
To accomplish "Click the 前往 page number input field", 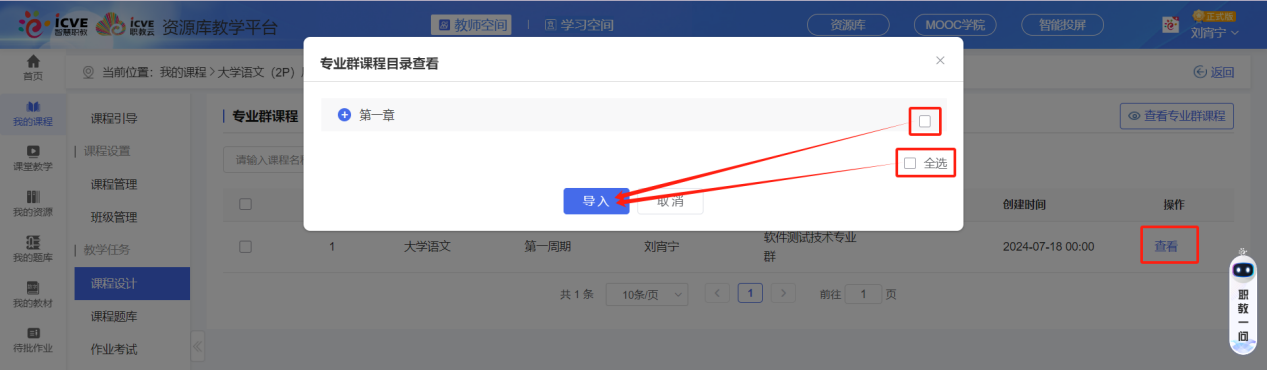I will point(863,294).
